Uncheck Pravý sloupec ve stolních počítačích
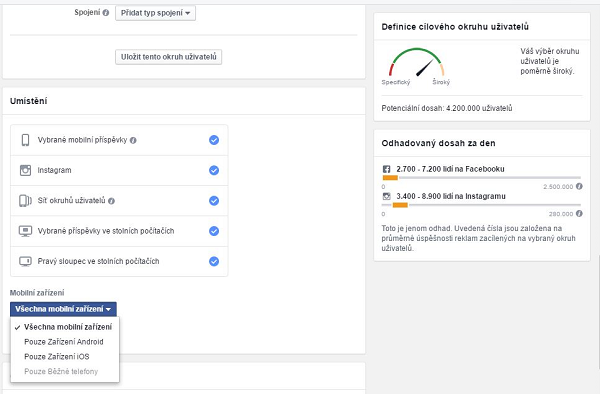This screenshot has height=394, width=600. 214,261
